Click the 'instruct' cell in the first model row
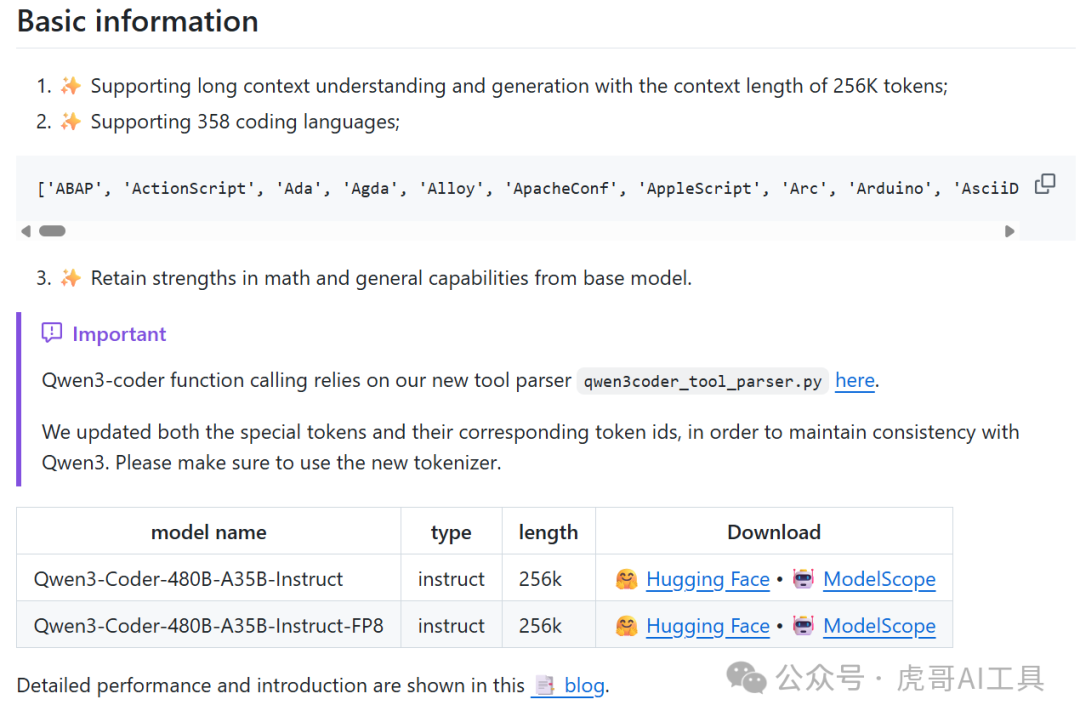Screen dimensions: 1080x722 (x=451, y=579)
